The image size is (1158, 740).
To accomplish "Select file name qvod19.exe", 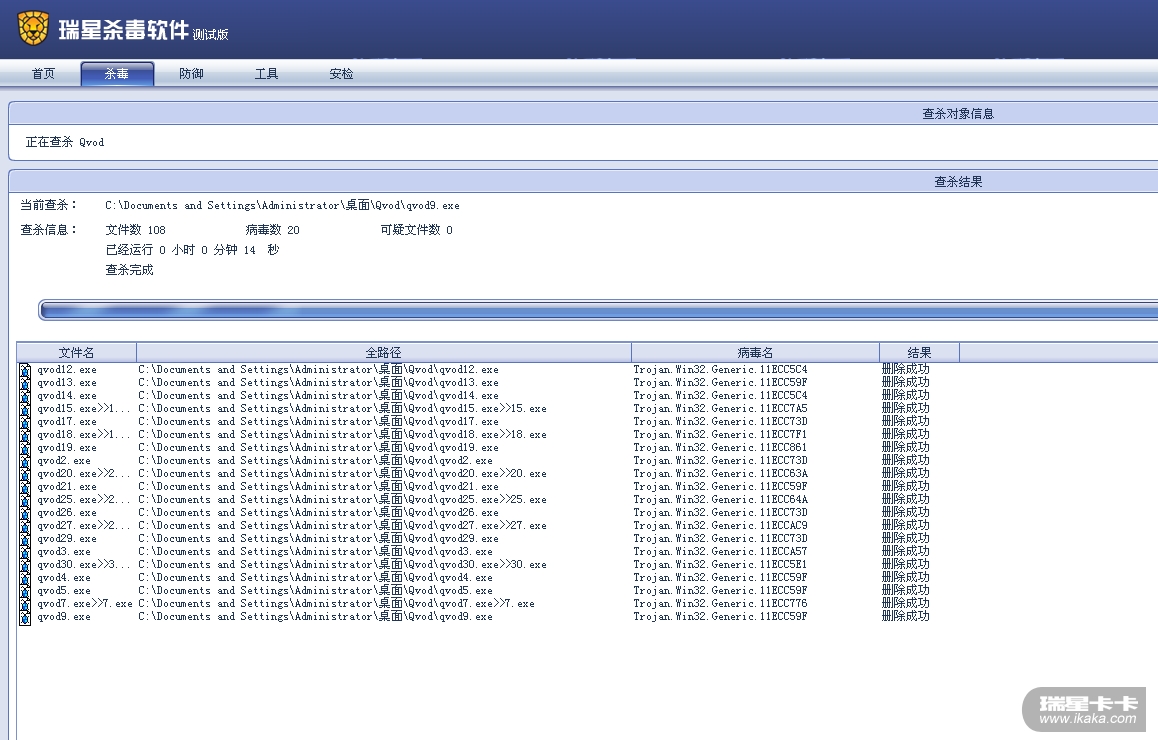I will tap(66, 448).
